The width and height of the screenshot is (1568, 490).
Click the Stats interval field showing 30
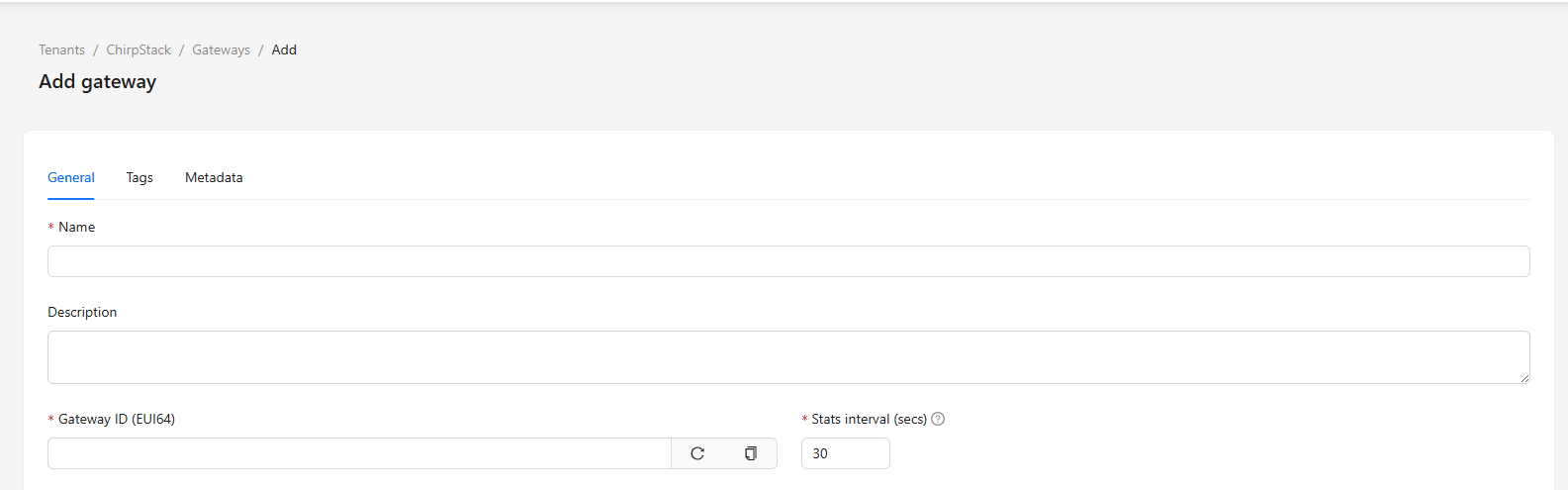click(845, 453)
